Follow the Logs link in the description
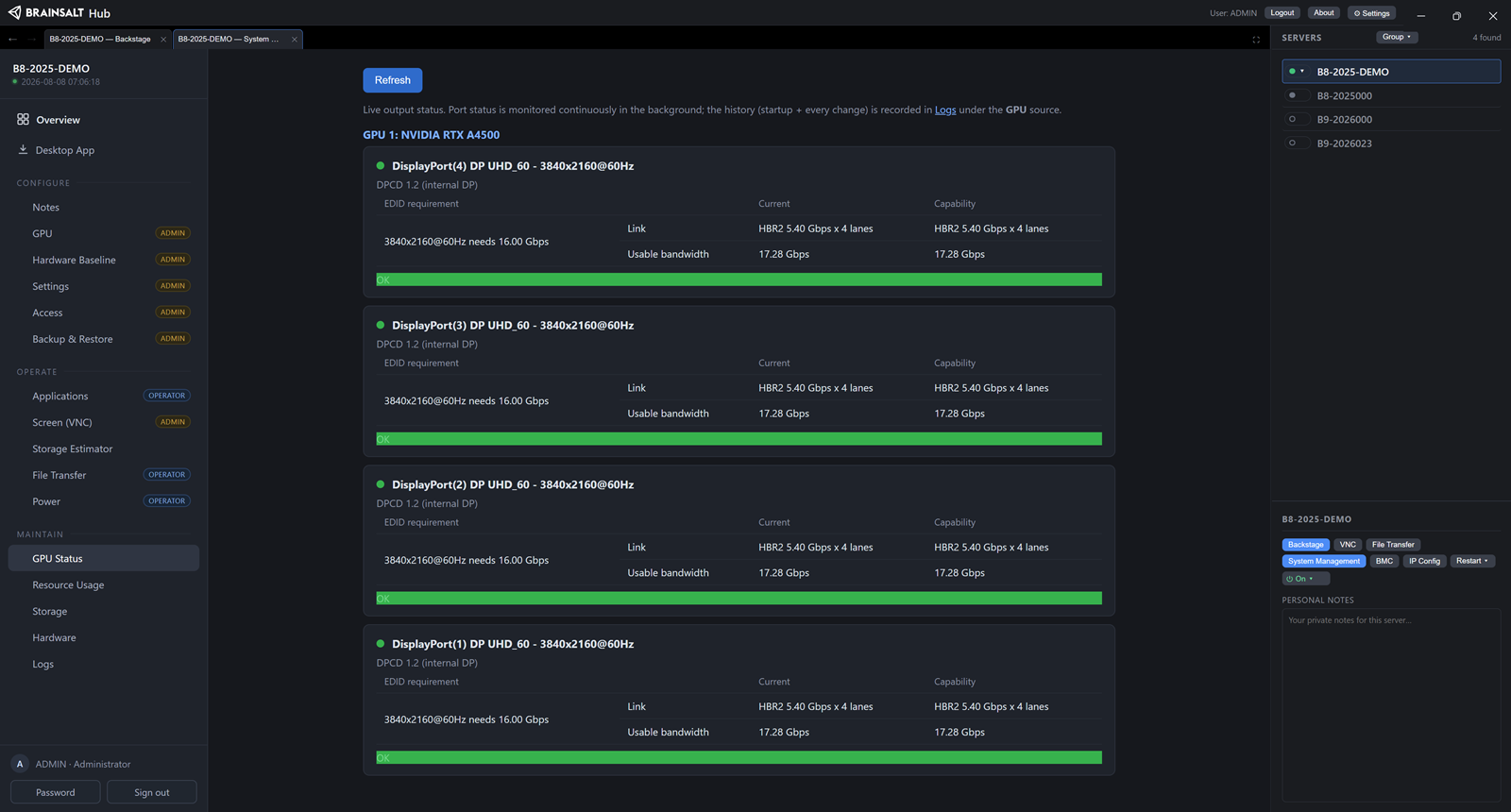Image resolution: width=1511 pixels, height=812 pixels. [945, 110]
